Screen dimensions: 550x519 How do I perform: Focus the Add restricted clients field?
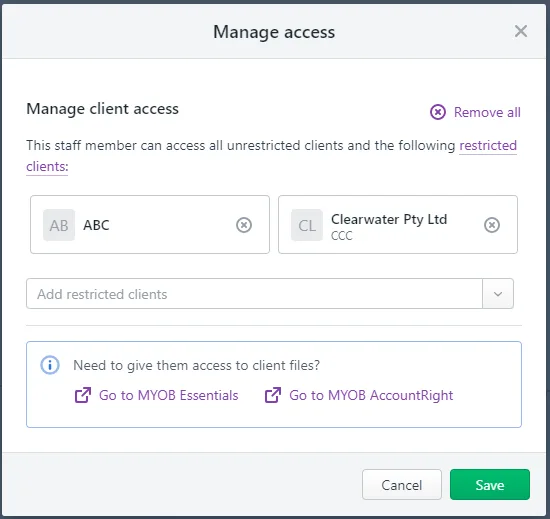pyautogui.click(x=254, y=294)
